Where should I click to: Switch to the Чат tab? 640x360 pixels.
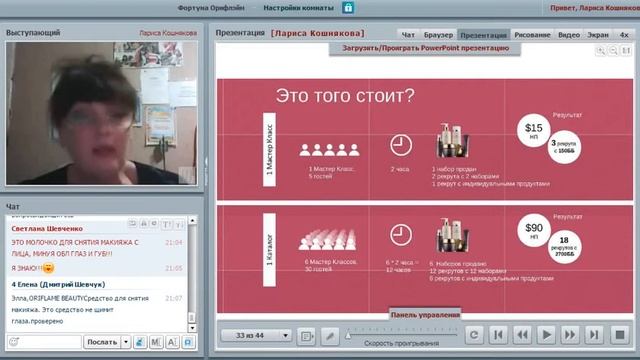(x=408, y=35)
